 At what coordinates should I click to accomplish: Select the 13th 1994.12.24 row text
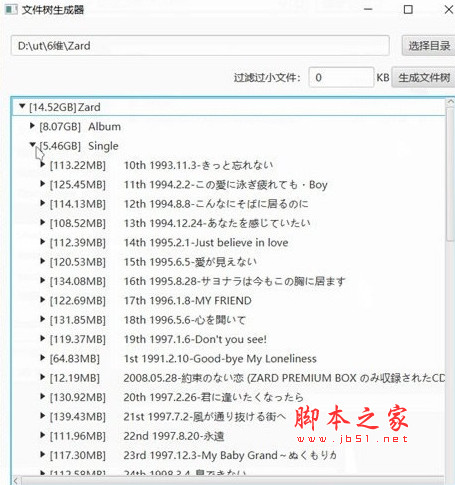coord(217,223)
